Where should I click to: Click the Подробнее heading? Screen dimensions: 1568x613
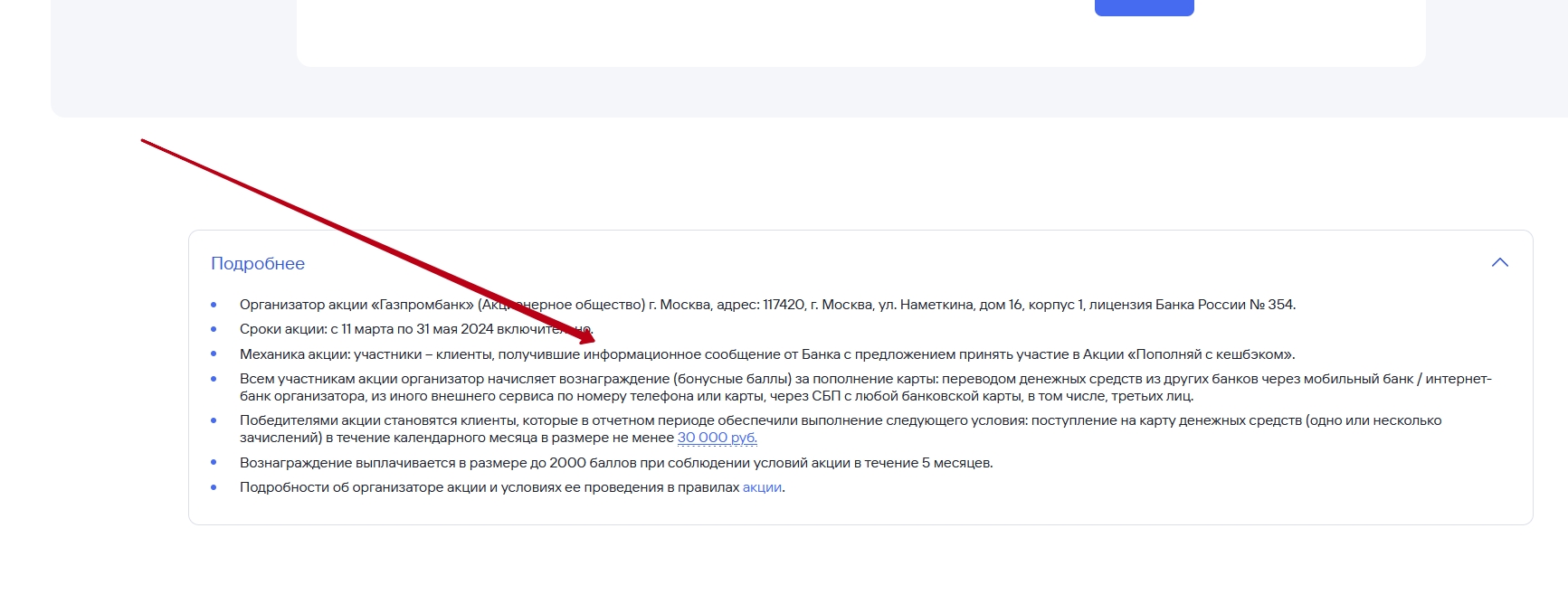[x=258, y=263]
